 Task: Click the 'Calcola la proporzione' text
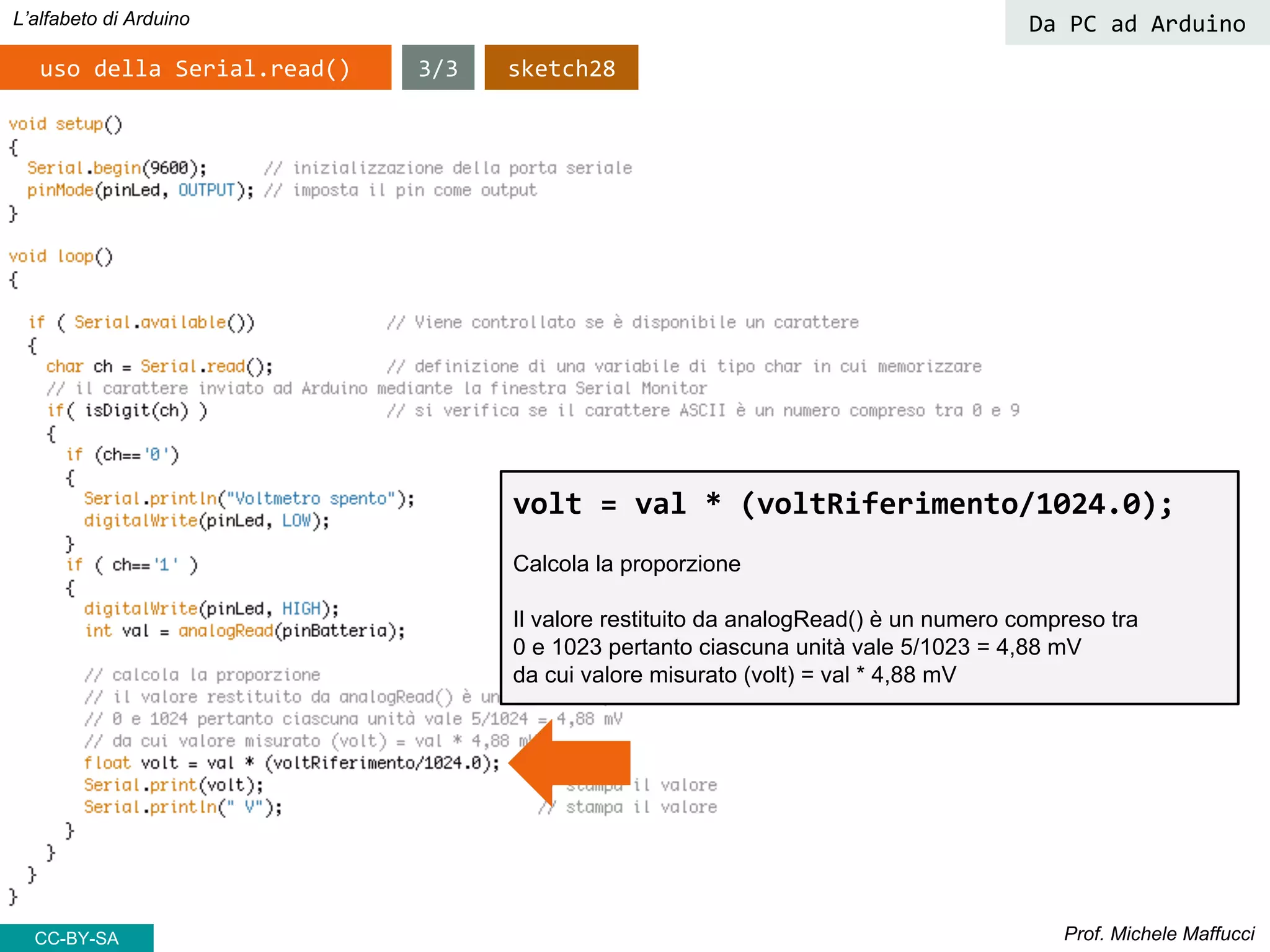[626, 563]
